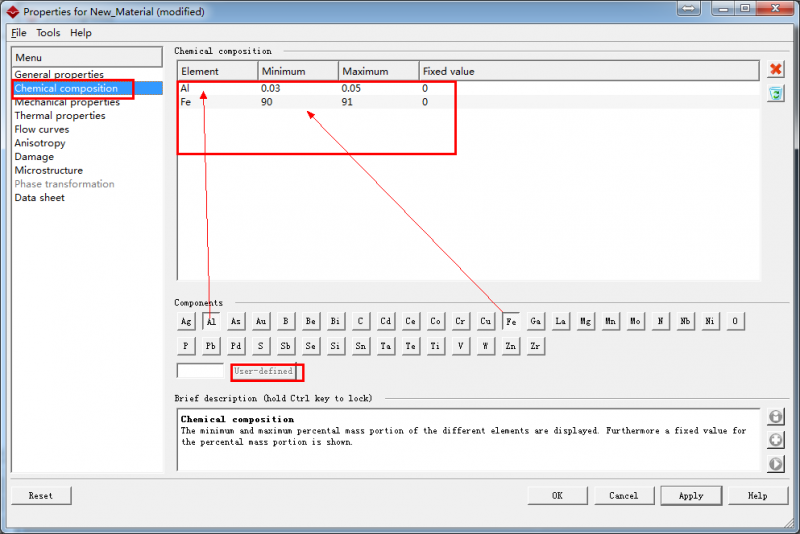Screen dimensions: 800x534
Task: Add the Pd component
Action: coord(236,346)
